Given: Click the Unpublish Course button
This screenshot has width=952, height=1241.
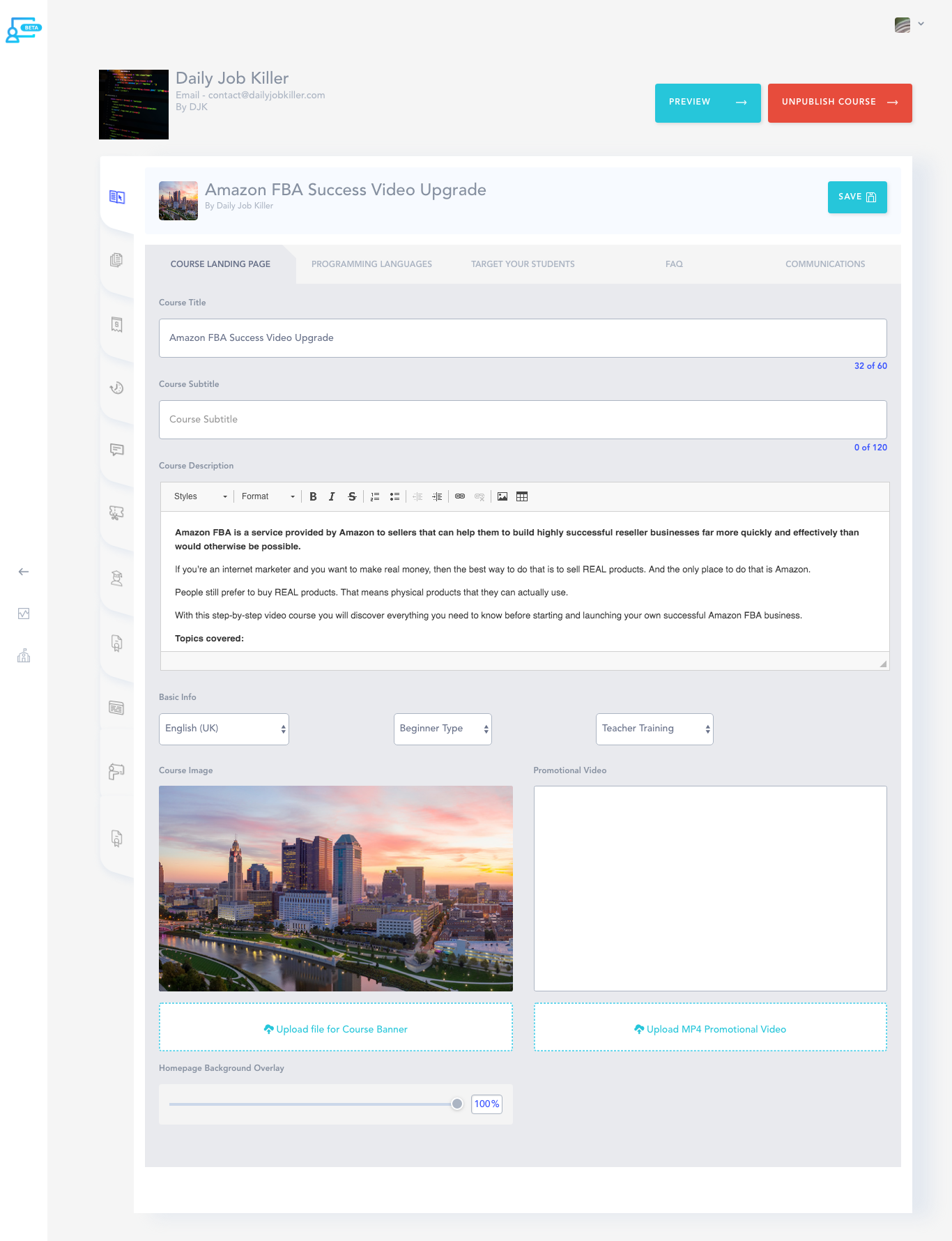Looking at the screenshot, I should pyautogui.click(x=840, y=103).
